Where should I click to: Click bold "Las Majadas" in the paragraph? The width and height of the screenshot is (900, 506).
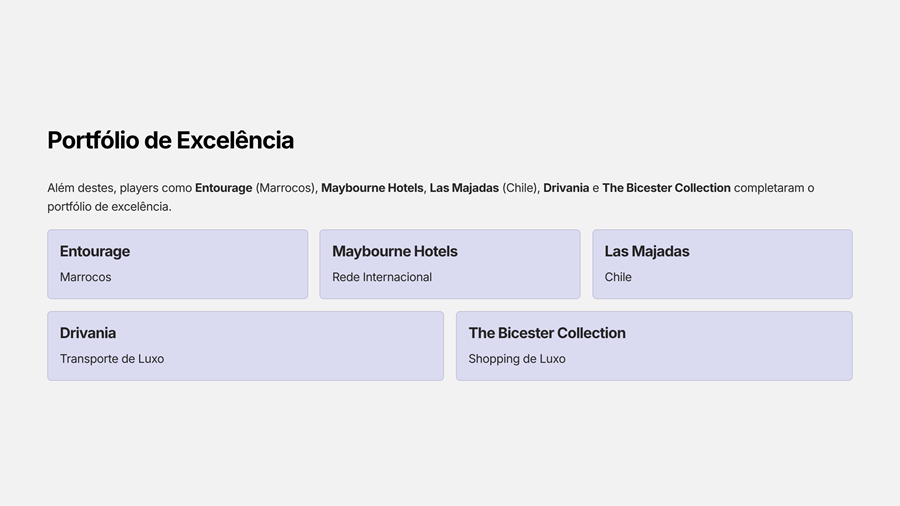click(x=464, y=188)
